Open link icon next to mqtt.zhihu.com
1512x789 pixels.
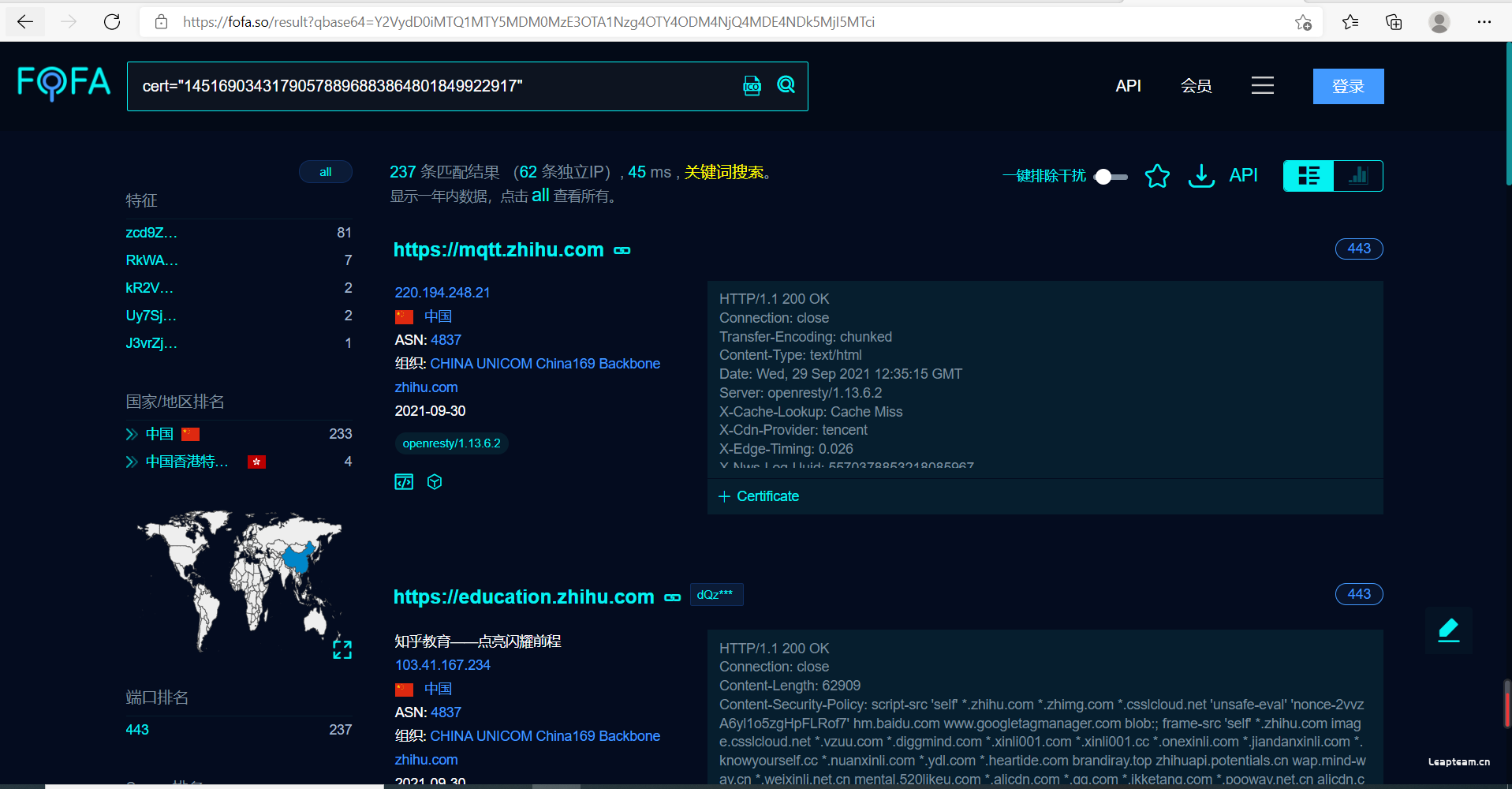622,251
